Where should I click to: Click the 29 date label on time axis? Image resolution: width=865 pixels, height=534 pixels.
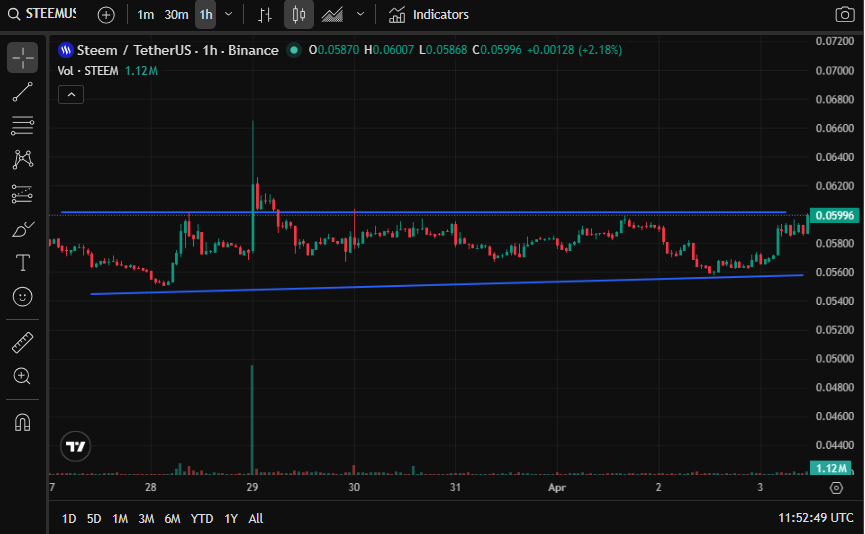pyautogui.click(x=252, y=488)
